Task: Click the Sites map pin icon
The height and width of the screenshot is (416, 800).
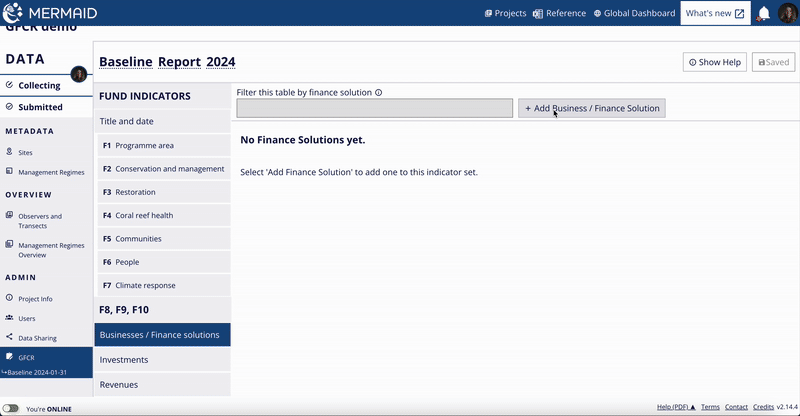Action: click(9, 152)
